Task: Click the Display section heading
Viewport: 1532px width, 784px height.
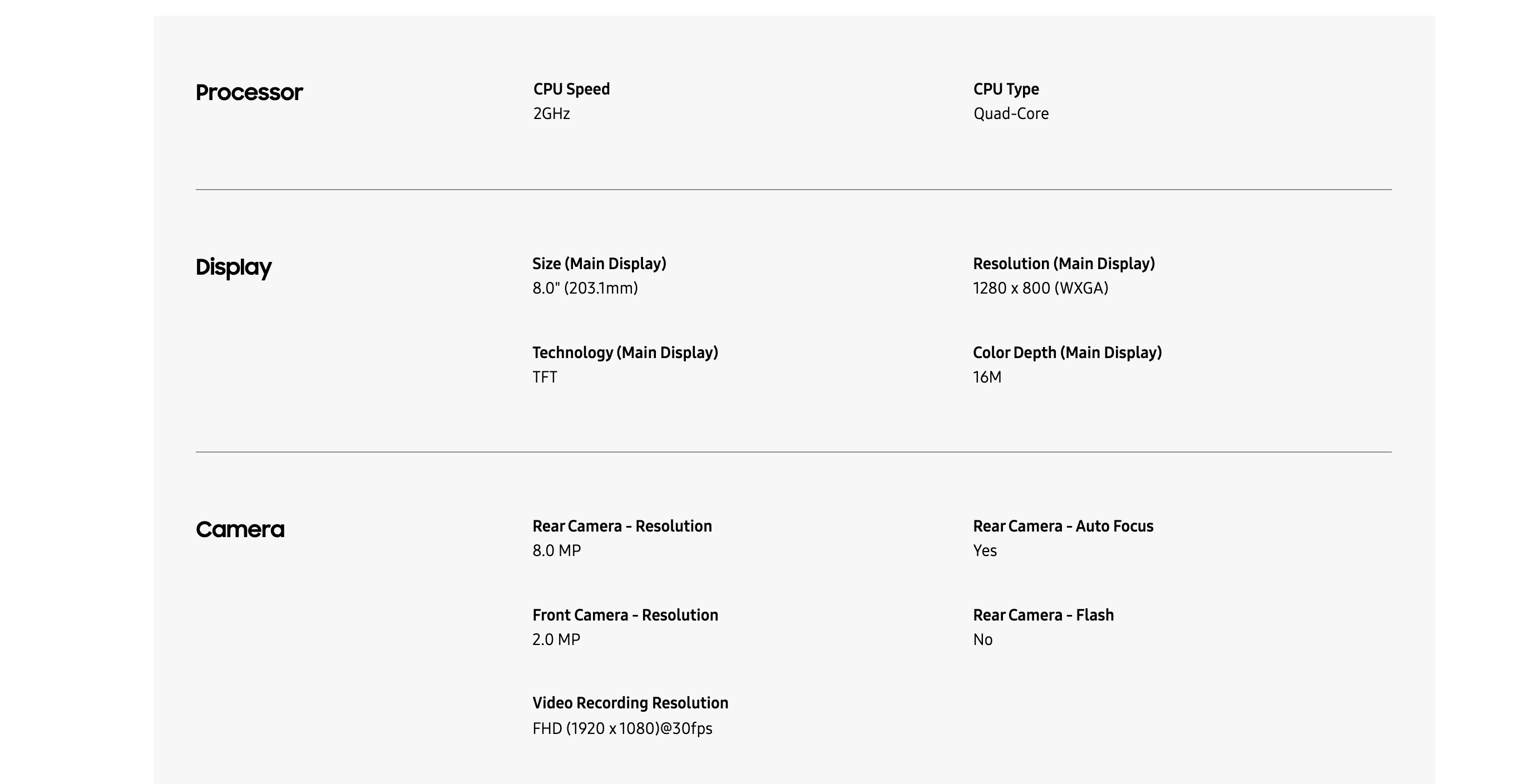Action: pos(234,267)
